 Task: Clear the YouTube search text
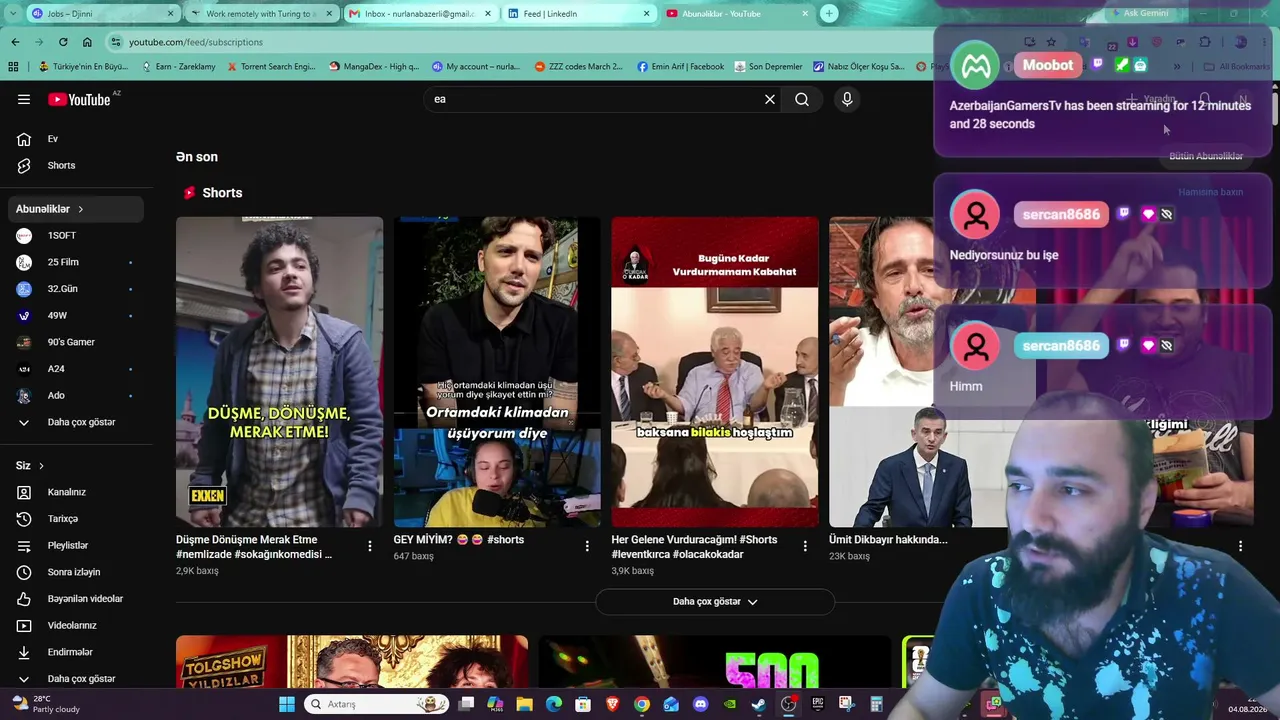pos(770,99)
